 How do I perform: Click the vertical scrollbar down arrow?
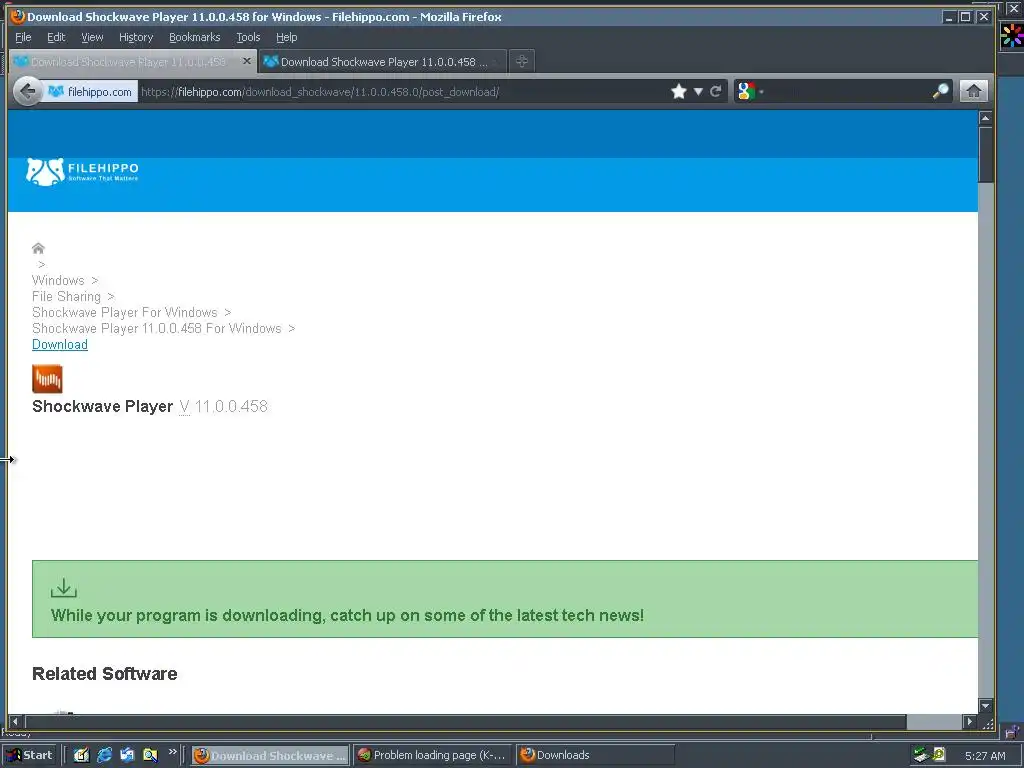pos(985,706)
